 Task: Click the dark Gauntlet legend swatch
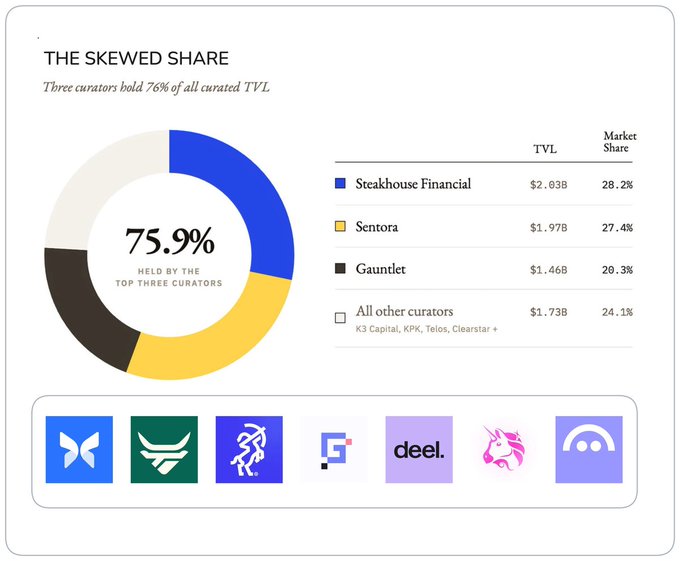(340, 268)
